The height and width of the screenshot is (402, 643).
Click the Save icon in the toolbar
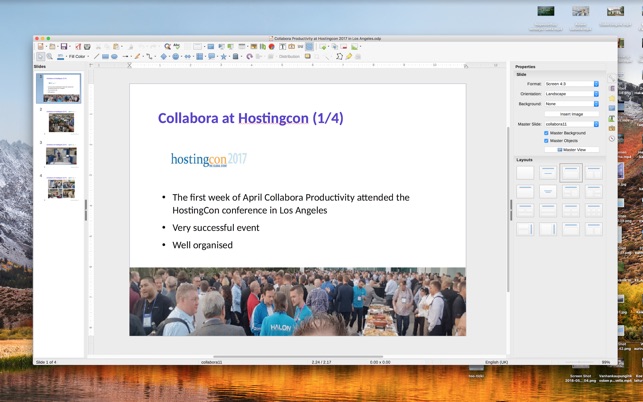point(64,47)
